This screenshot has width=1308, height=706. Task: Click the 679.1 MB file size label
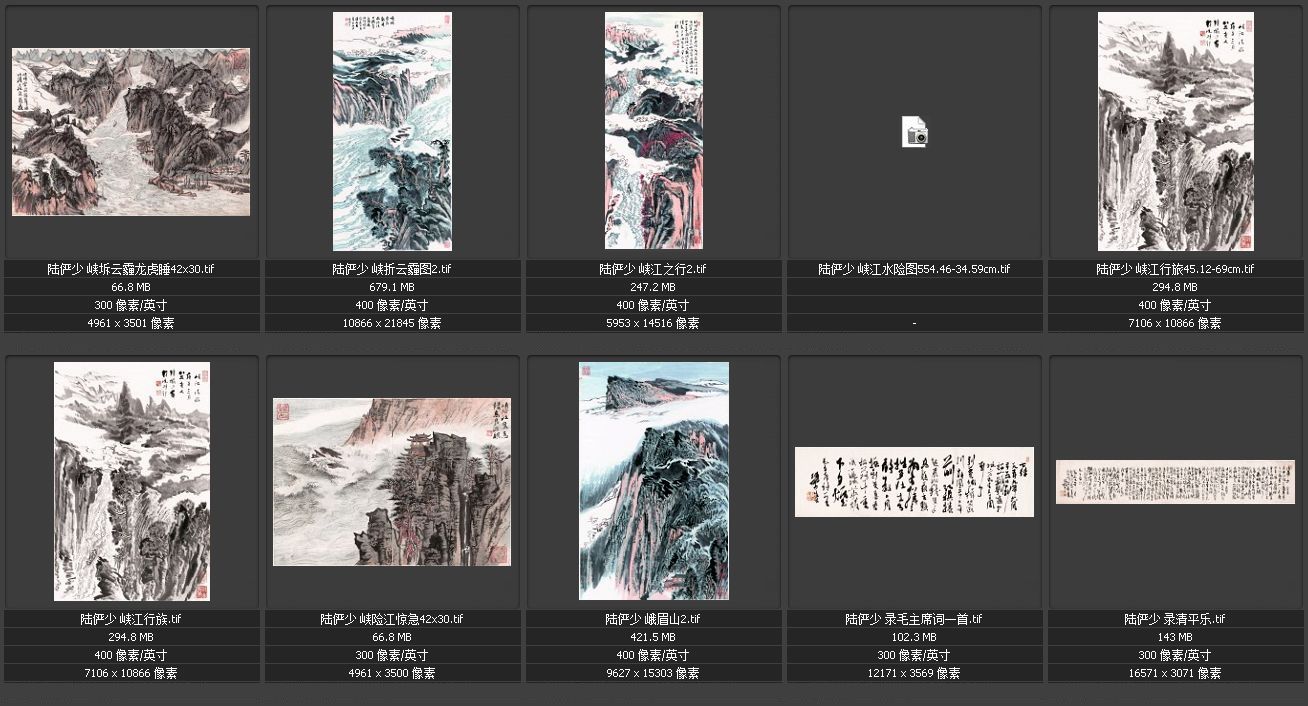tap(392, 287)
